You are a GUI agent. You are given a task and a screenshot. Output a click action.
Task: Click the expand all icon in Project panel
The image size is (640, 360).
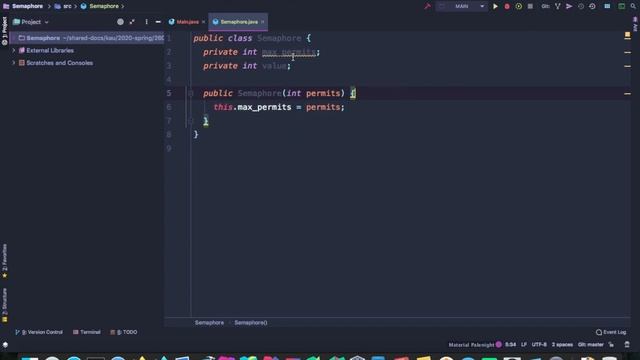pyautogui.click(x=132, y=22)
